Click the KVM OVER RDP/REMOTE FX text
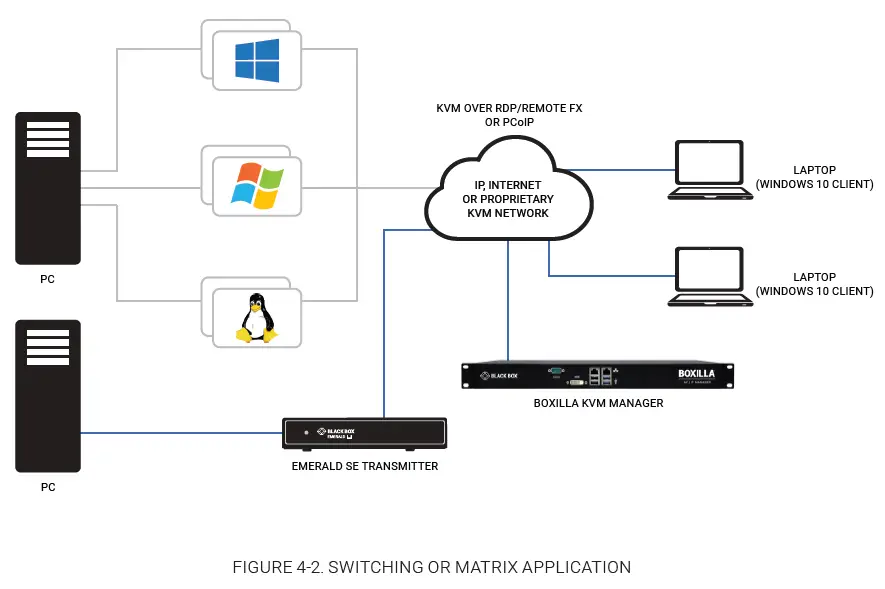This screenshot has width=885, height=589. (508, 108)
